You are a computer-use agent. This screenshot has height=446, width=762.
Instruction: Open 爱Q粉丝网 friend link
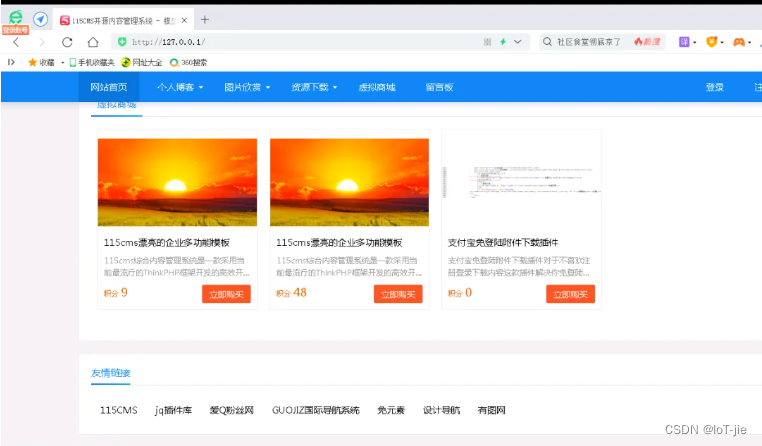(232, 410)
